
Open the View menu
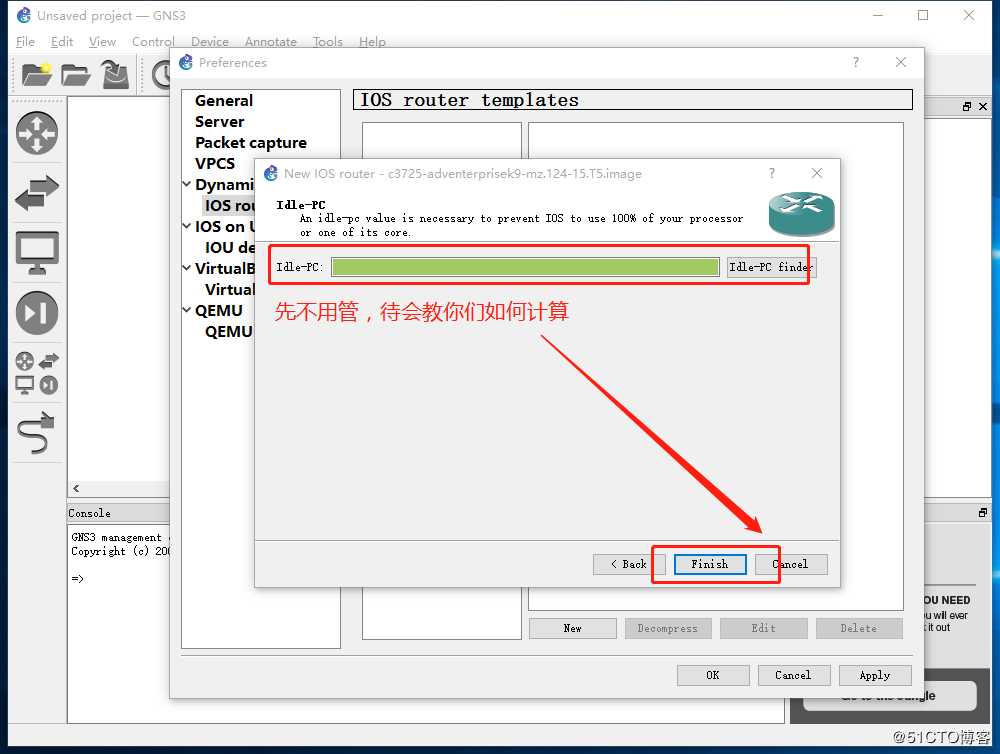click(x=102, y=41)
